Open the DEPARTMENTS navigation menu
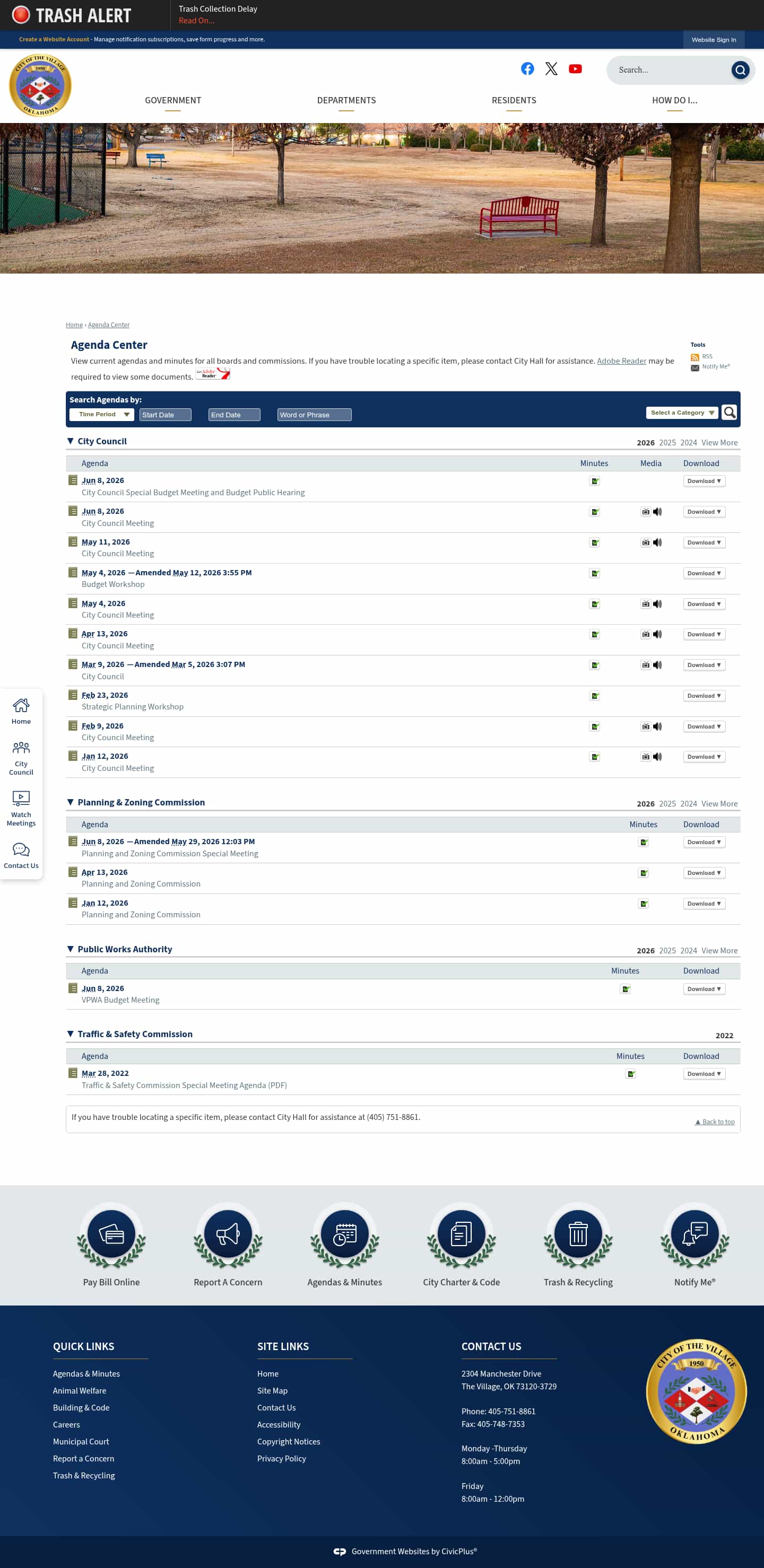This screenshot has height=1568, width=764. point(346,100)
